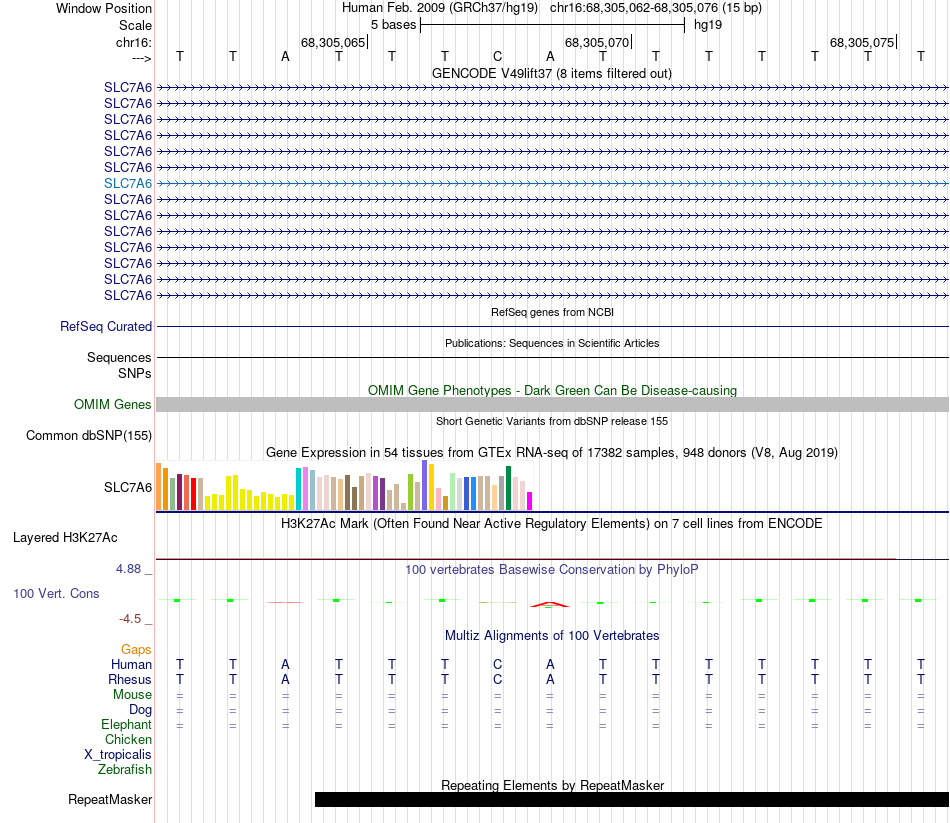The image size is (950, 823).
Task: Click the Common dbSNP(155) label
Action: pyautogui.click(x=88, y=435)
